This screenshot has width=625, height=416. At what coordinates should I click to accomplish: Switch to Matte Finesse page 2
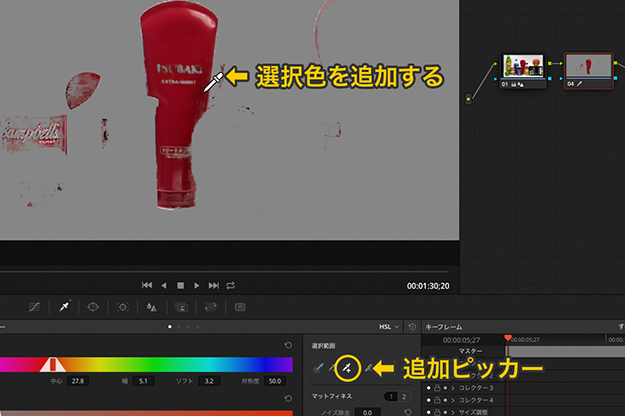point(403,397)
